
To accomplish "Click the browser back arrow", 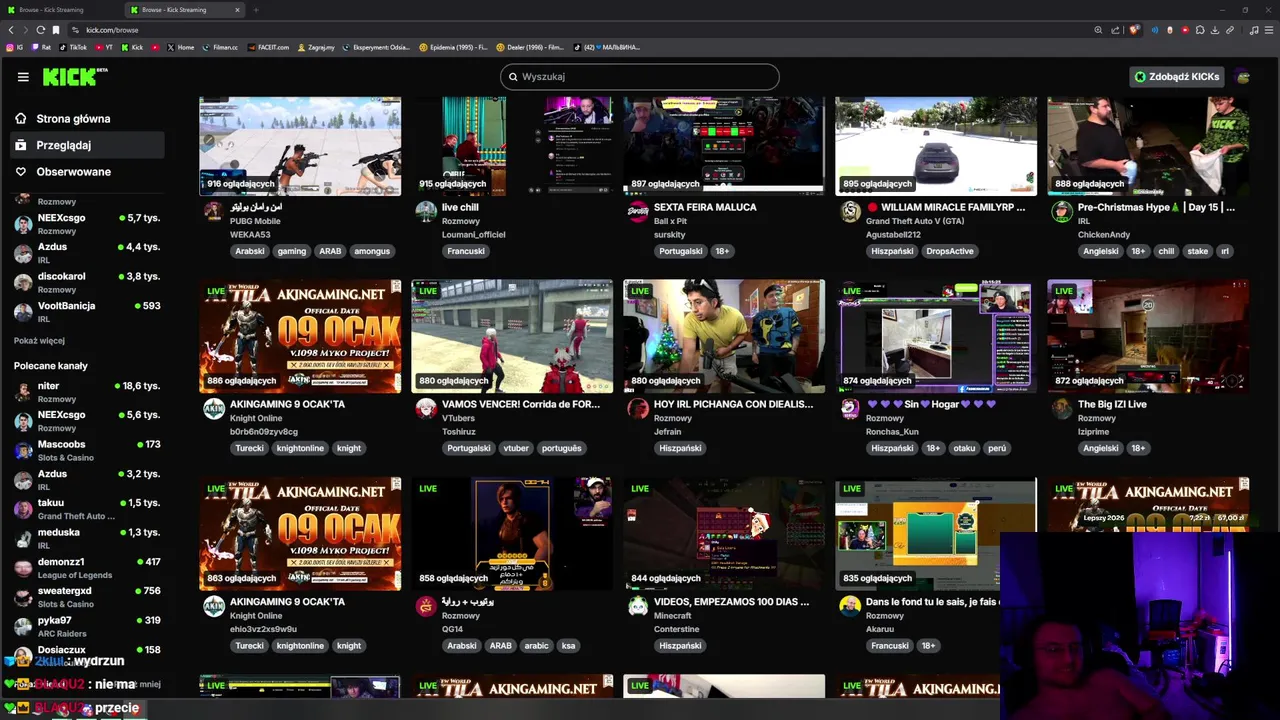I will click(11, 30).
